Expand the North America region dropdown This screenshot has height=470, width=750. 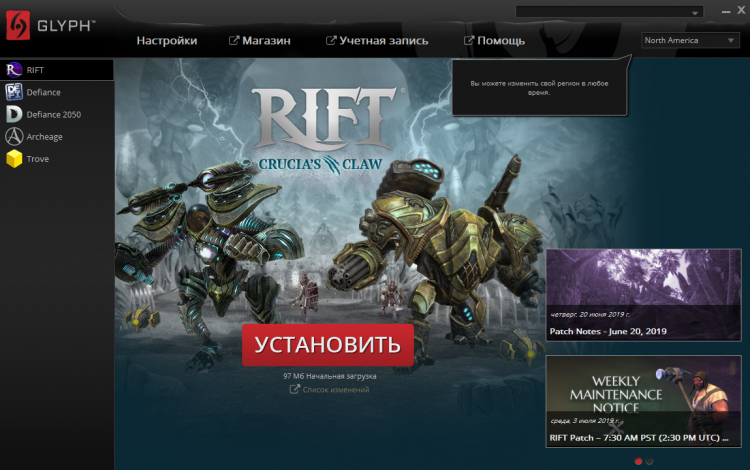pyautogui.click(x=690, y=40)
